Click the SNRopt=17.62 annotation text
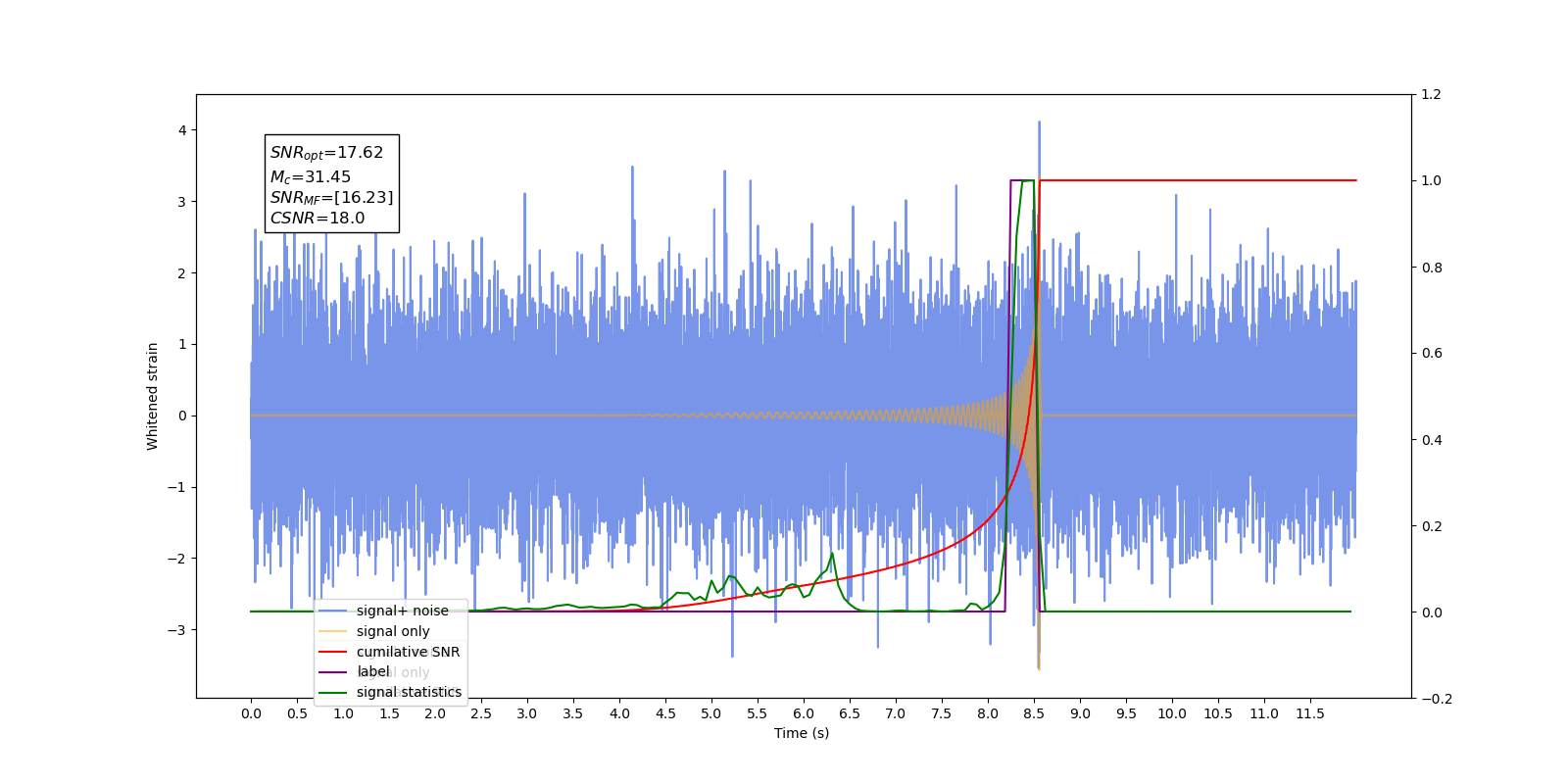The width and height of the screenshot is (1568, 784). pos(326,153)
